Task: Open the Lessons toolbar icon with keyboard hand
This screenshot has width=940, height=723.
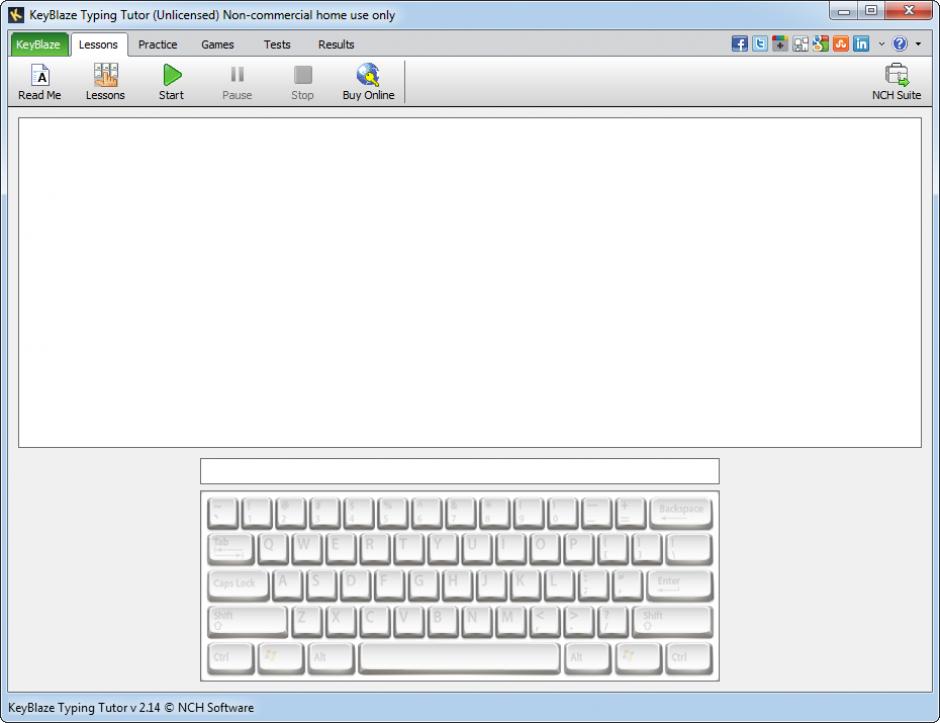Action: 105,82
